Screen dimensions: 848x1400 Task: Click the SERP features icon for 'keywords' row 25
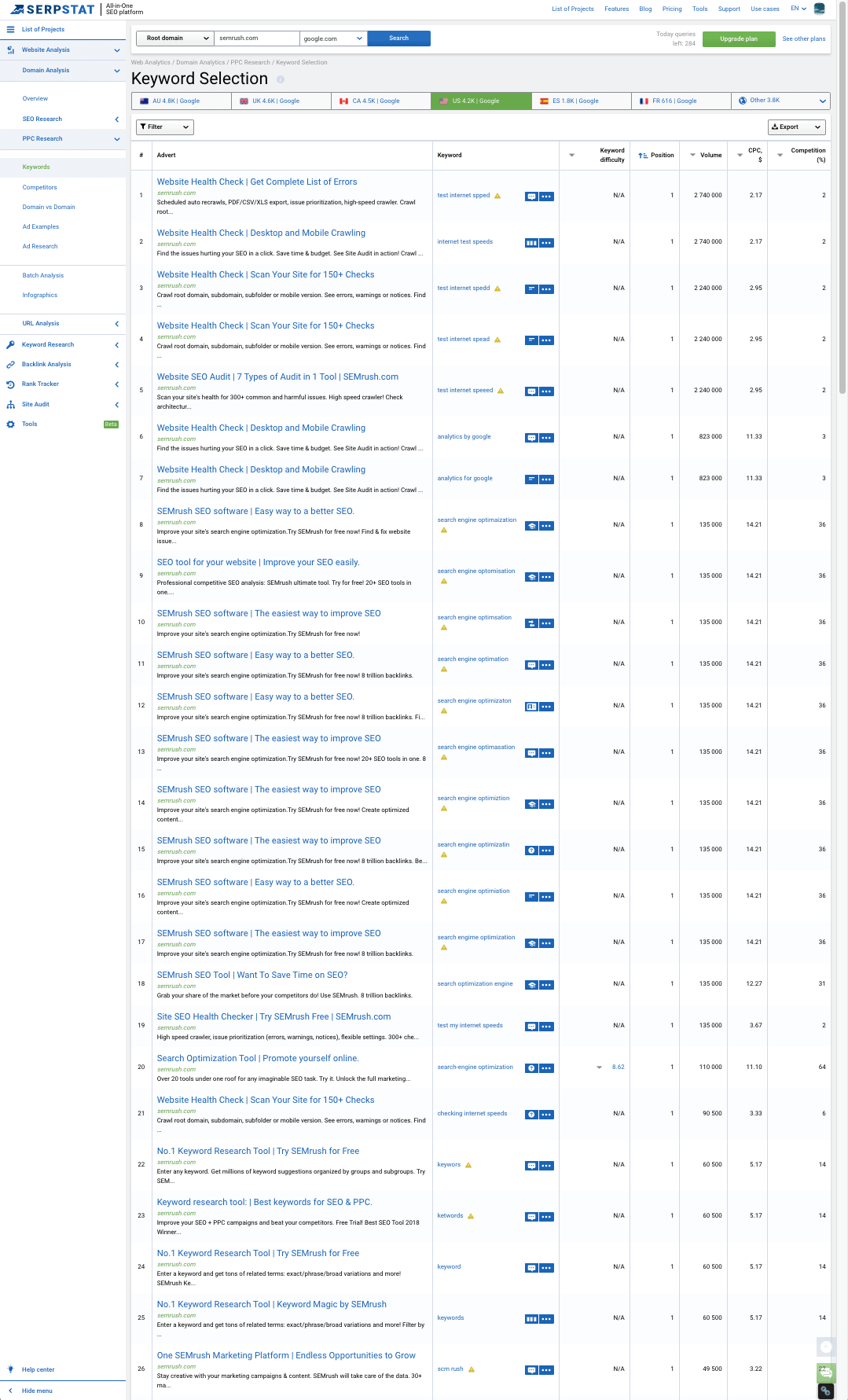pyautogui.click(x=531, y=1319)
